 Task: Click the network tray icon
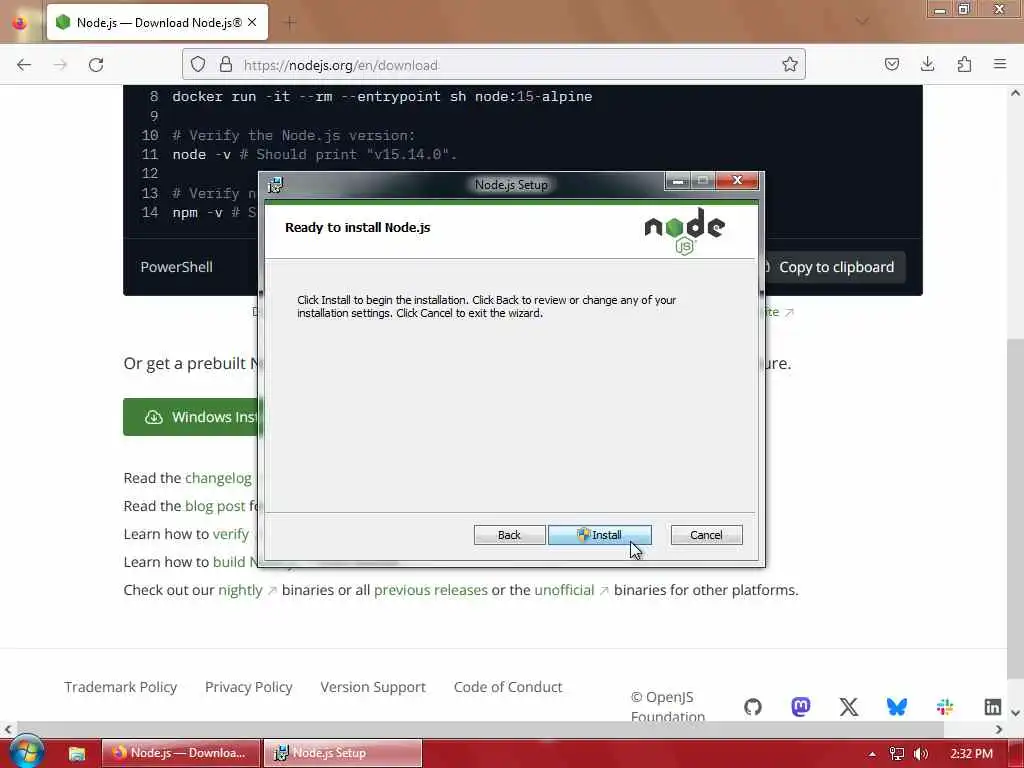[897, 754]
